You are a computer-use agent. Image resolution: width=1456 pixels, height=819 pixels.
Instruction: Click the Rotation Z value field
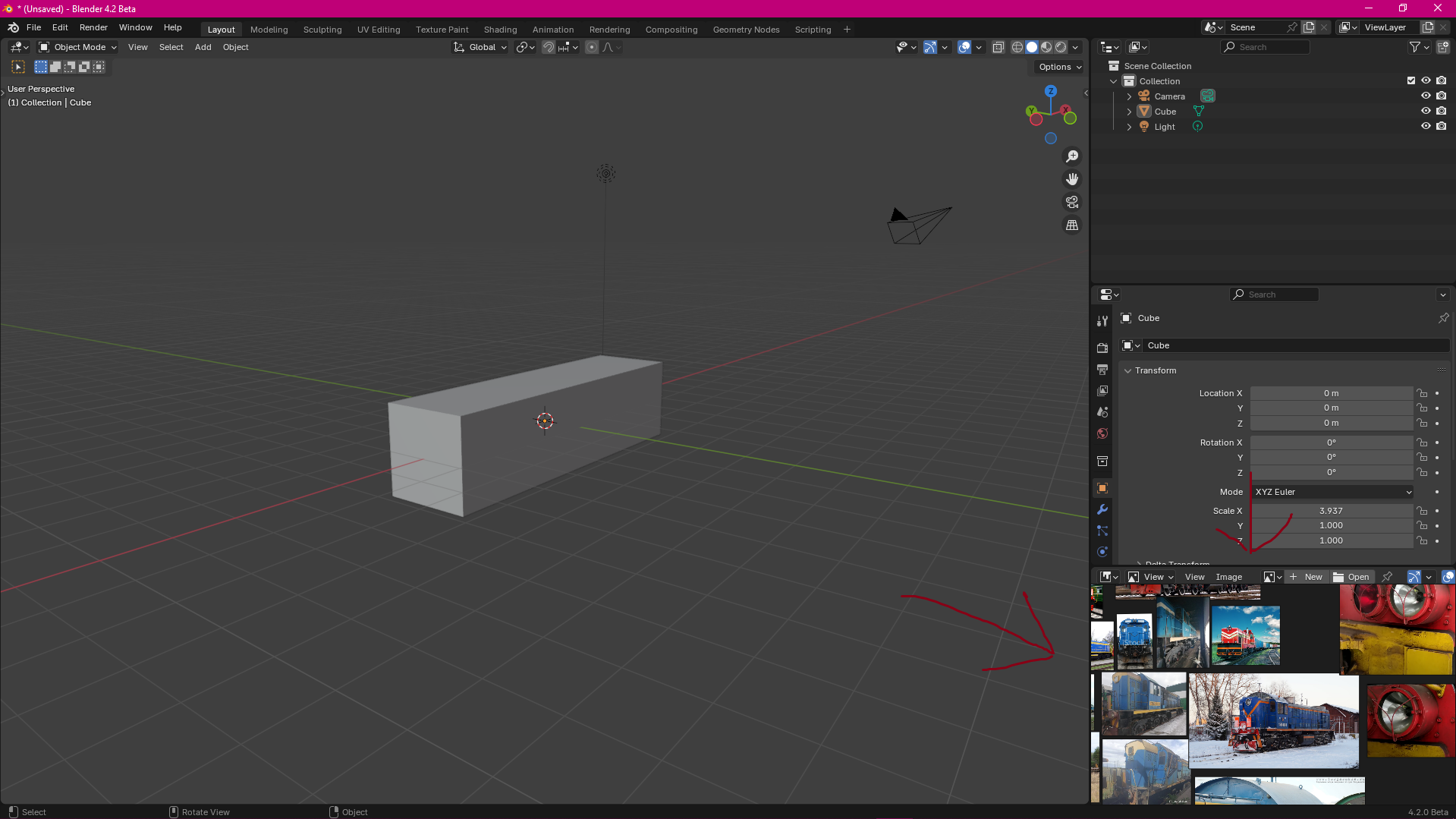[1332, 472]
